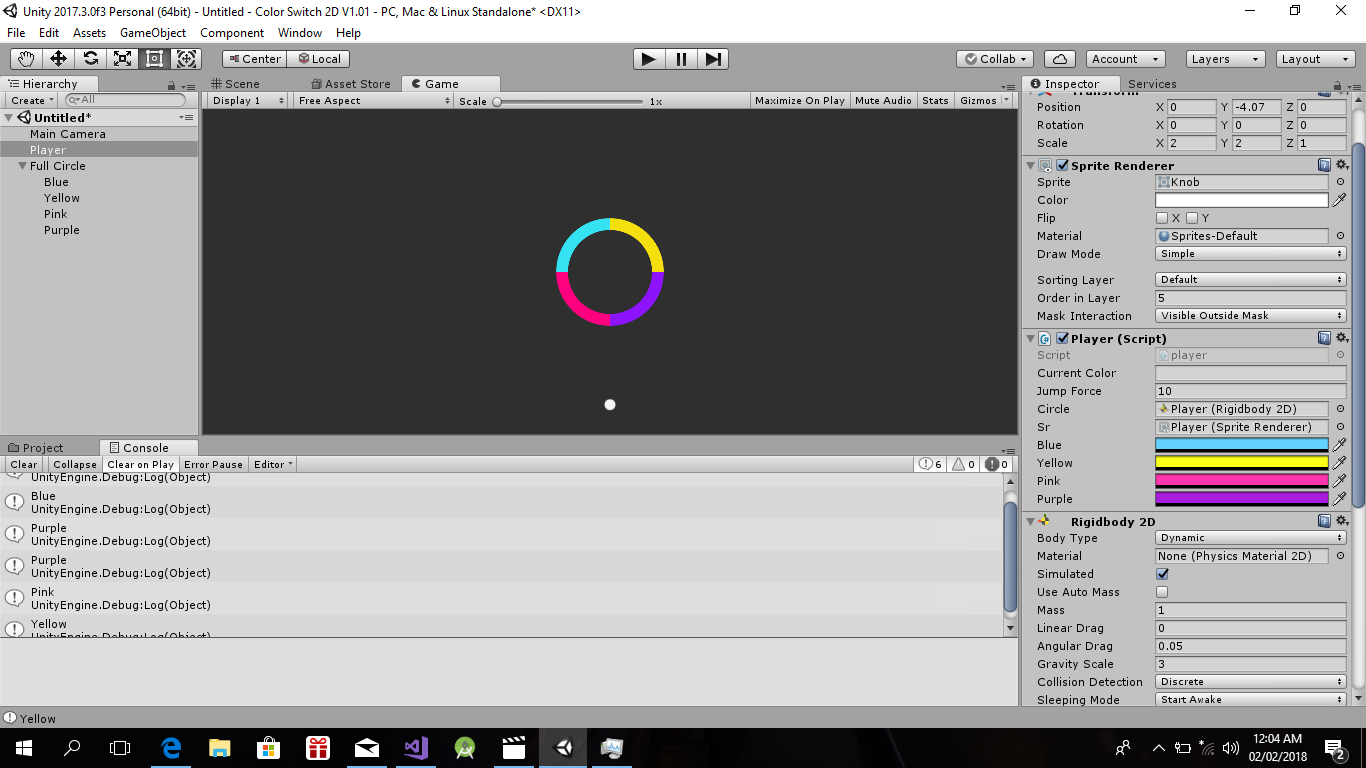Toggle Flip X checkbox
The width and height of the screenshot is (1366, 768).
pos(1162,218)
